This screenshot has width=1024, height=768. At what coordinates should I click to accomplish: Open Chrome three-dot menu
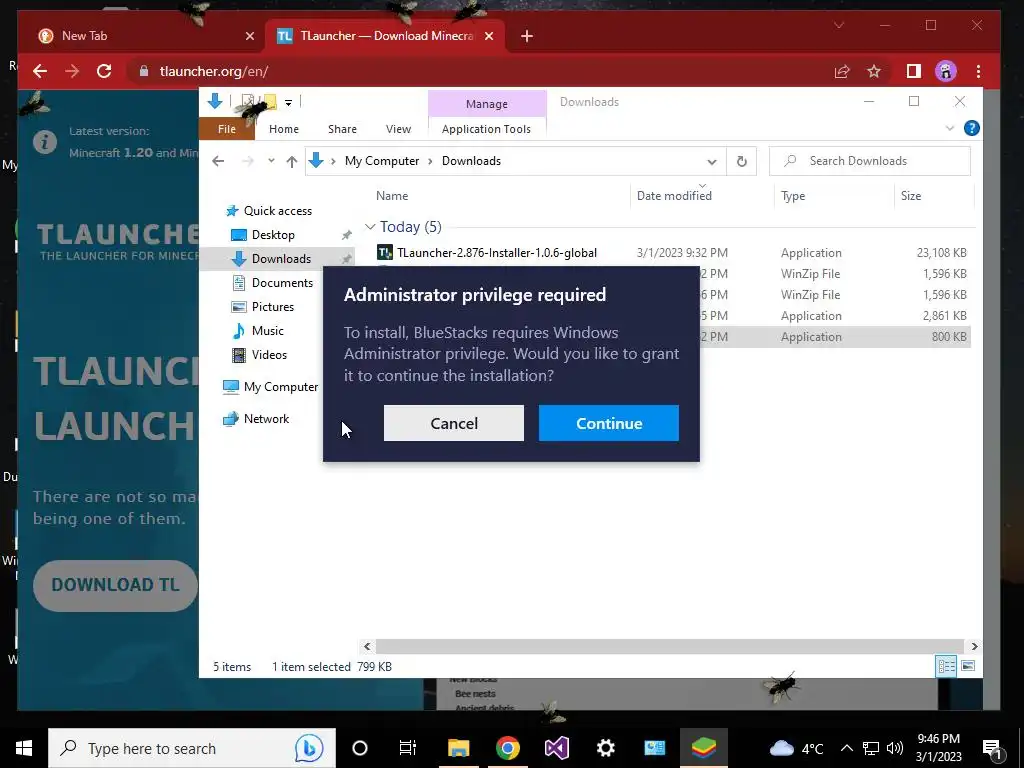coord(978,71)
